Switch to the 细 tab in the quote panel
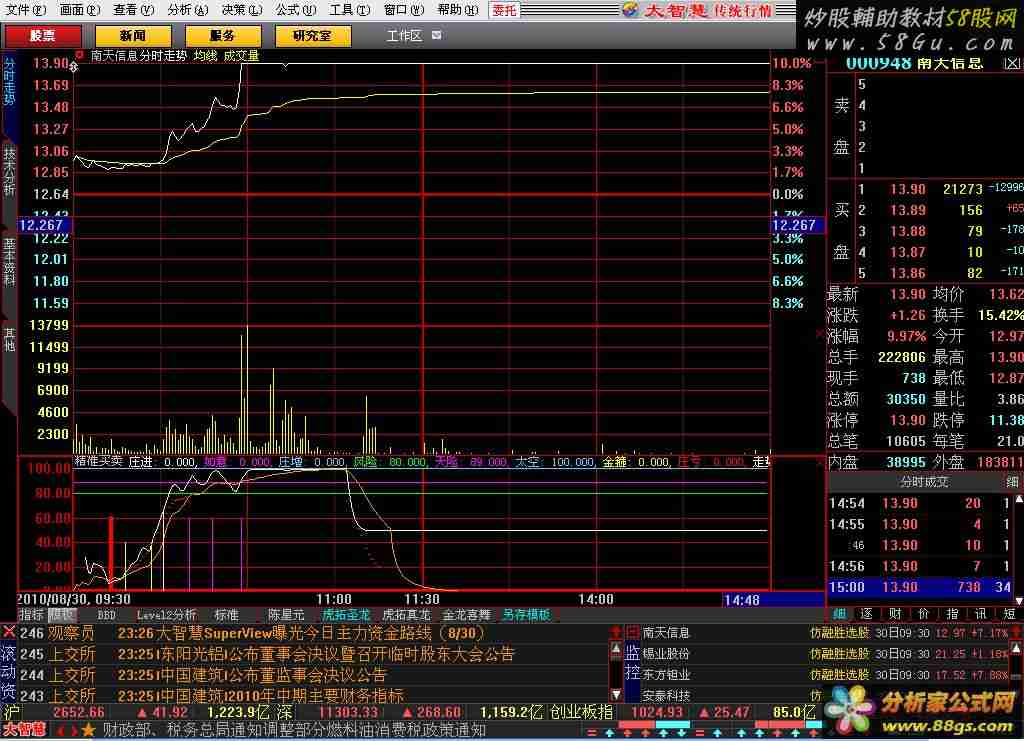1024x741 pixels. (839, 613)
